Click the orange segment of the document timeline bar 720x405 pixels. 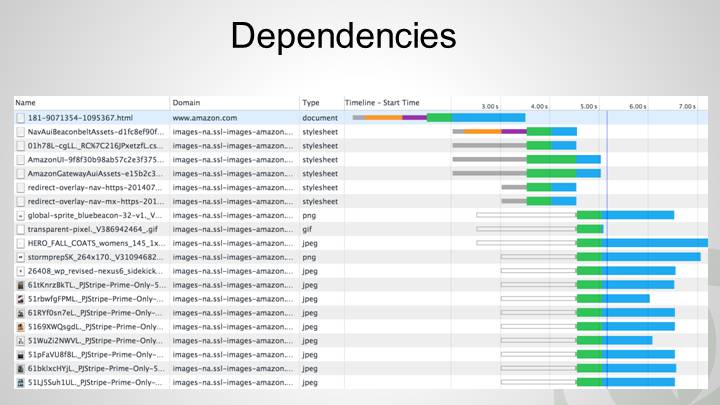click(383, 118)
